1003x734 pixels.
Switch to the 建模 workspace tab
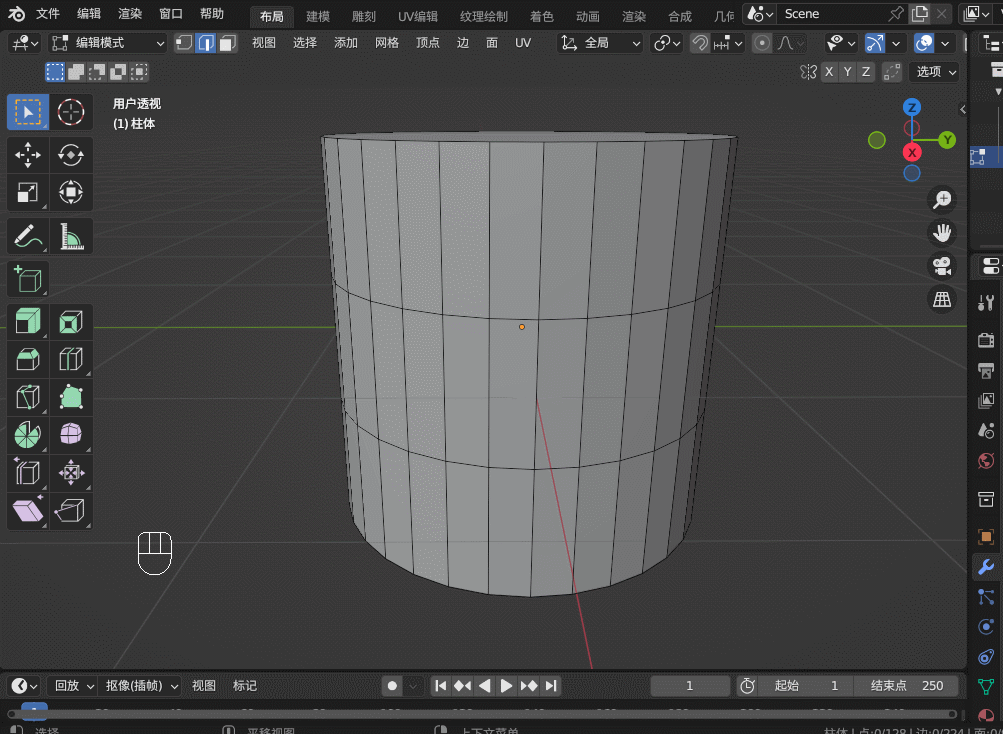tap(318, 16)
